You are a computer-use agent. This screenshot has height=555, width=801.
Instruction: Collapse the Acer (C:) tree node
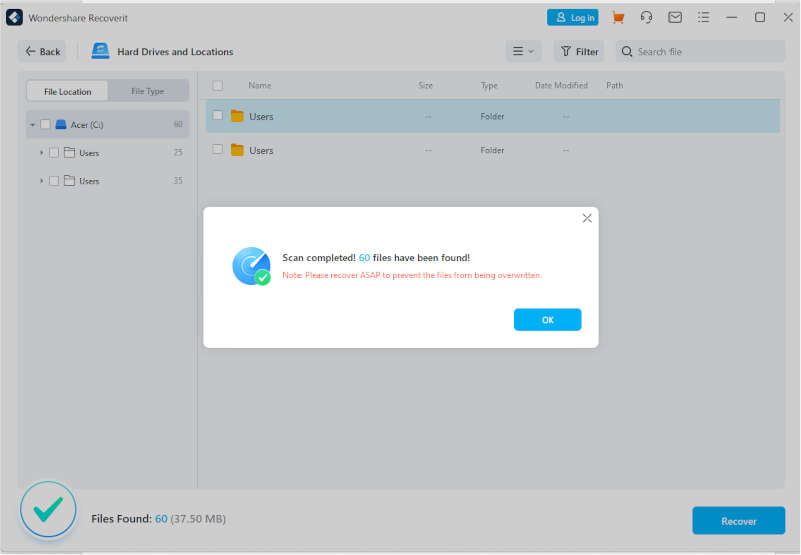point(32,125)
